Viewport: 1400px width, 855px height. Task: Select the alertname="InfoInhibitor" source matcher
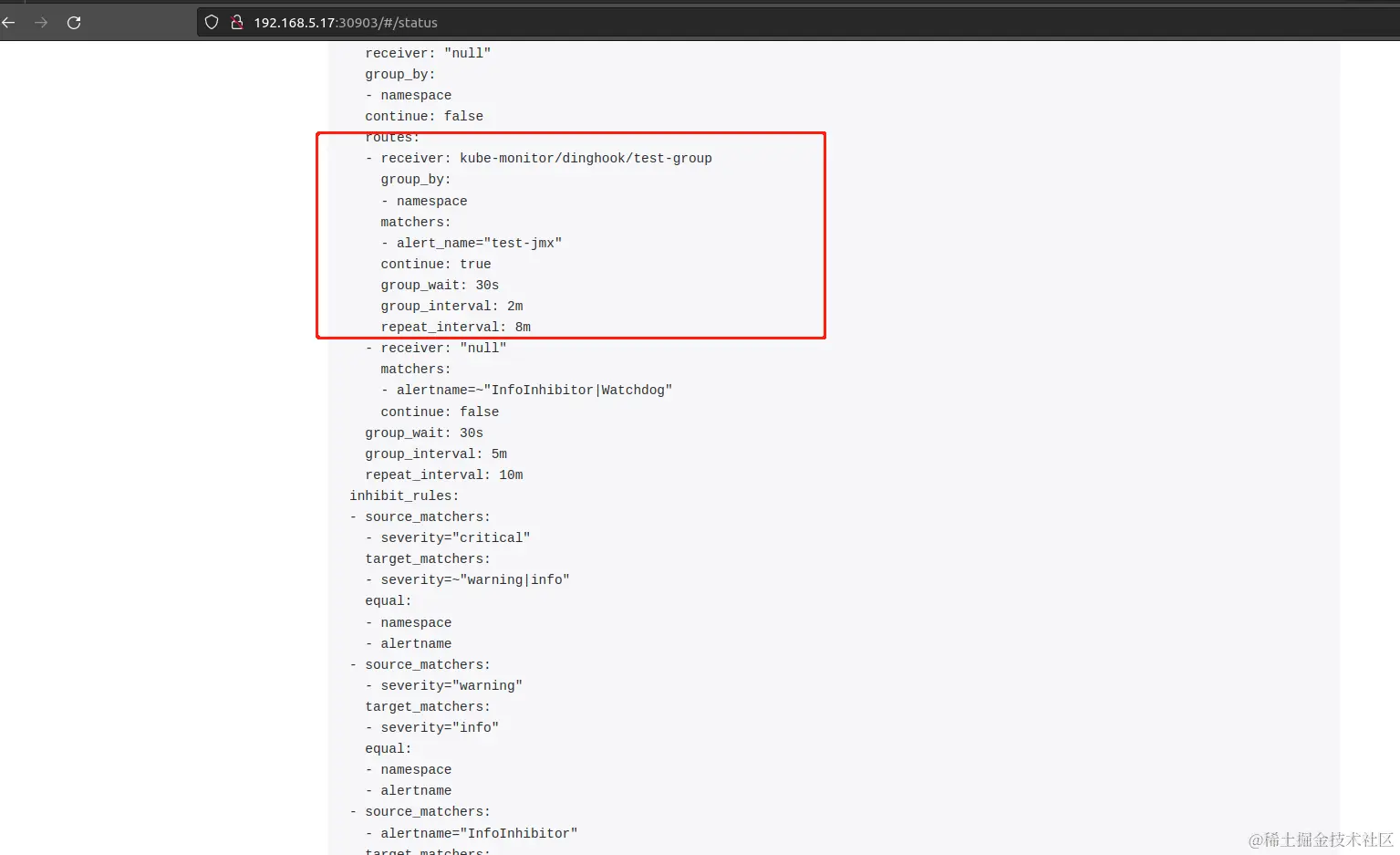tap(479, 834)
